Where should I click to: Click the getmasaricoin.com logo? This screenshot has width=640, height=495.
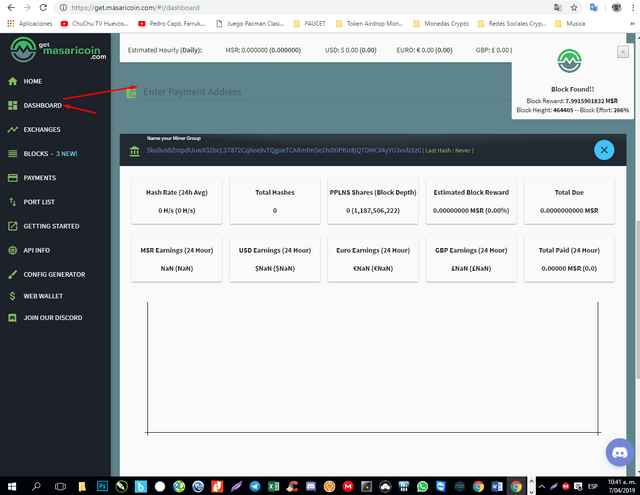click(x=58, y=50)
